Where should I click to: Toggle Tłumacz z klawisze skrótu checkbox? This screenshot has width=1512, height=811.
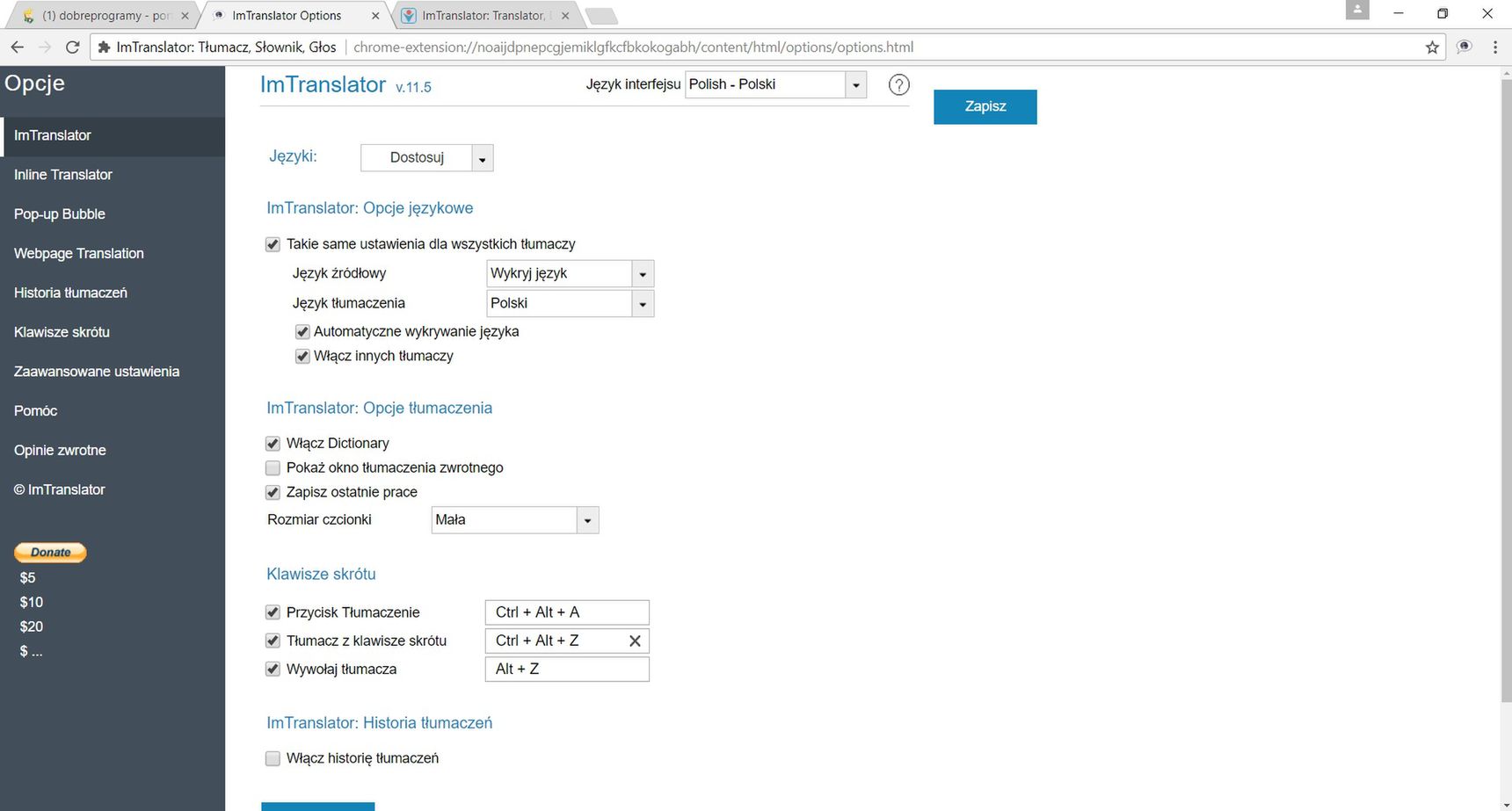[x=273, y=641]
